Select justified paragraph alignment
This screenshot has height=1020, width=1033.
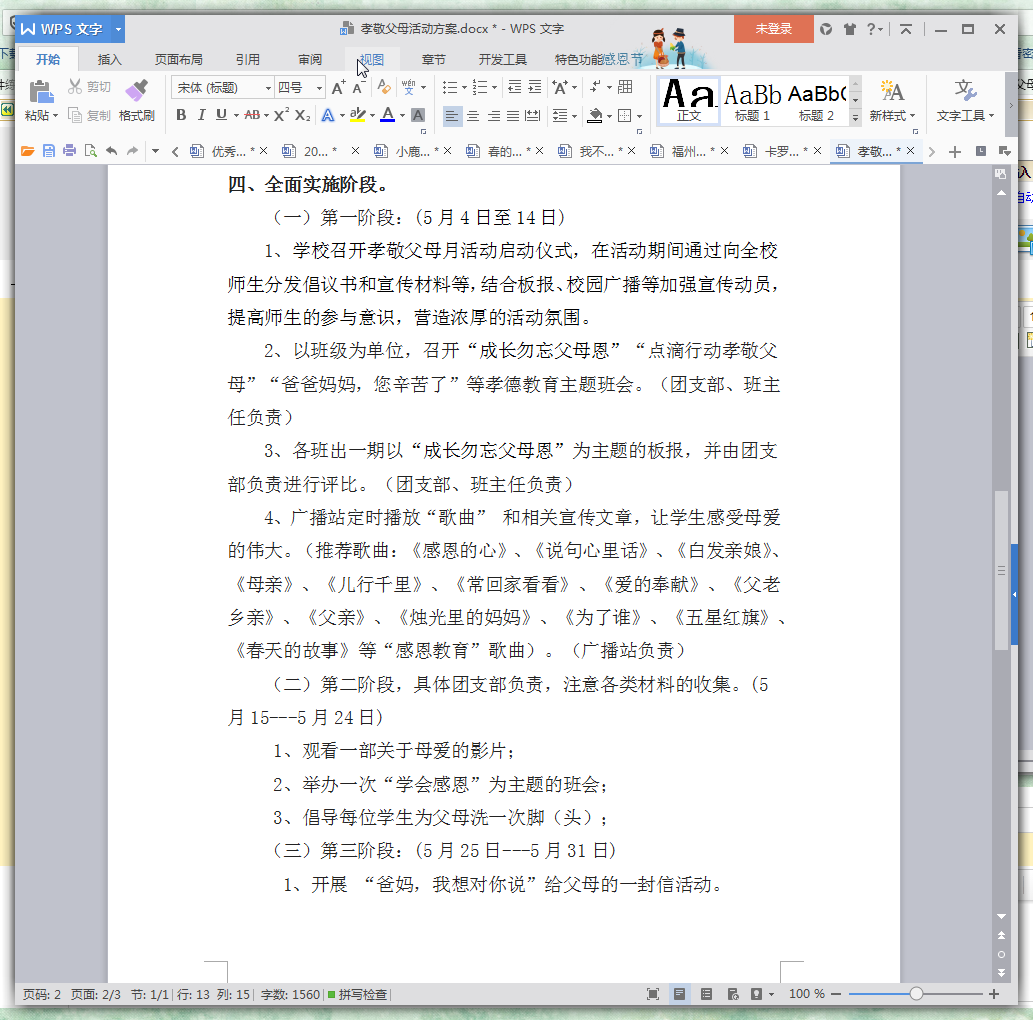click(x=513, y=116)
